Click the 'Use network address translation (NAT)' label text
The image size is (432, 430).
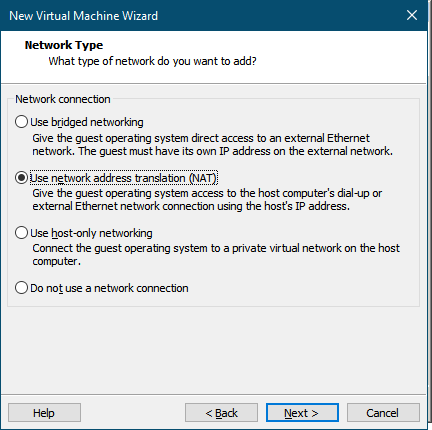point(124,178)
